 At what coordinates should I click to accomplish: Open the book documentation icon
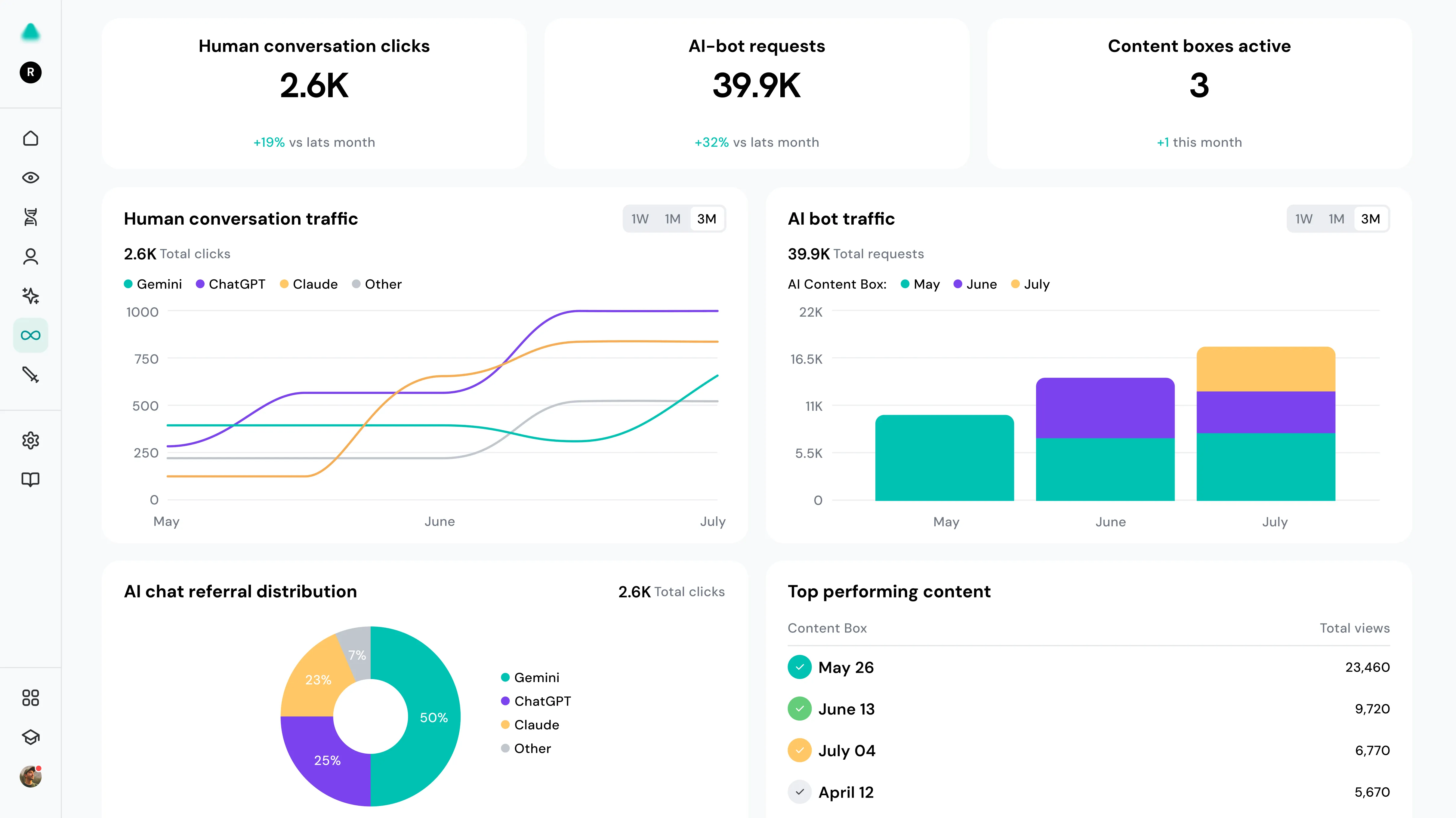[x=30, y=480]
